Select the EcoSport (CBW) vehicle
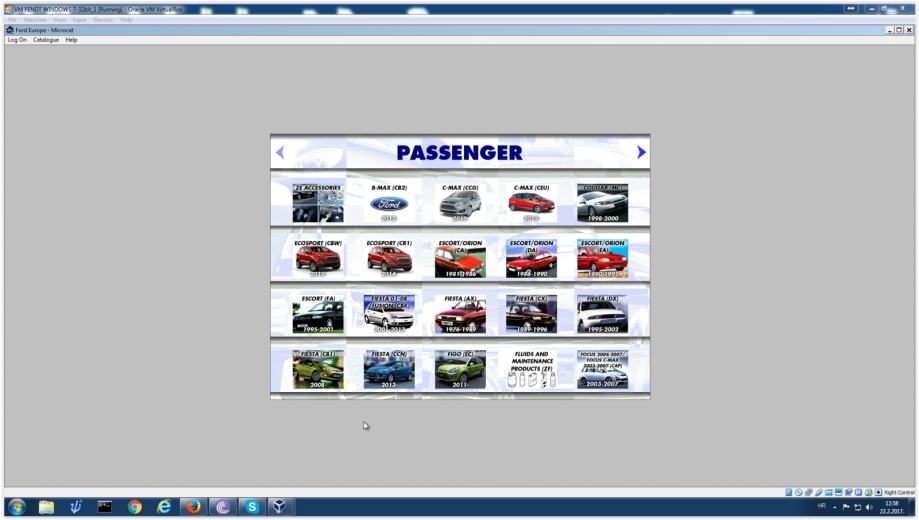The height and width of the screenshot is (520, 919). [318, 258]
